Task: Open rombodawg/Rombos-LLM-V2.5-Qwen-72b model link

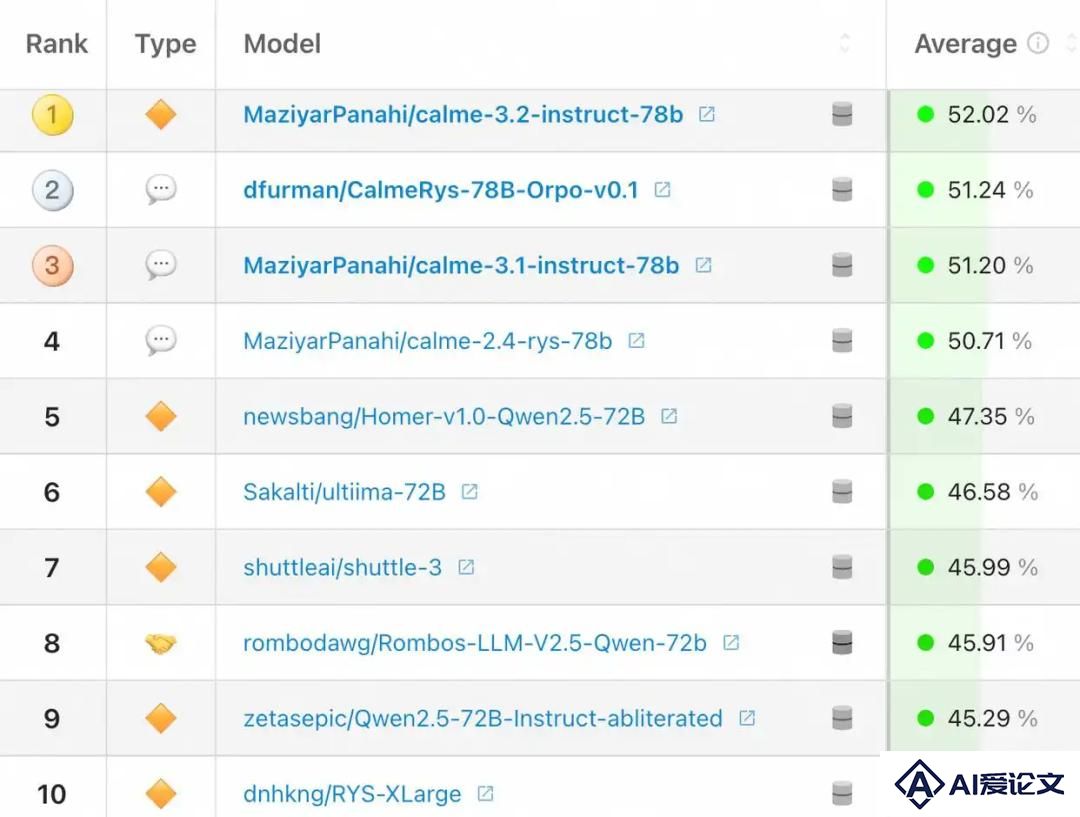Action: (x=475, y=643)
